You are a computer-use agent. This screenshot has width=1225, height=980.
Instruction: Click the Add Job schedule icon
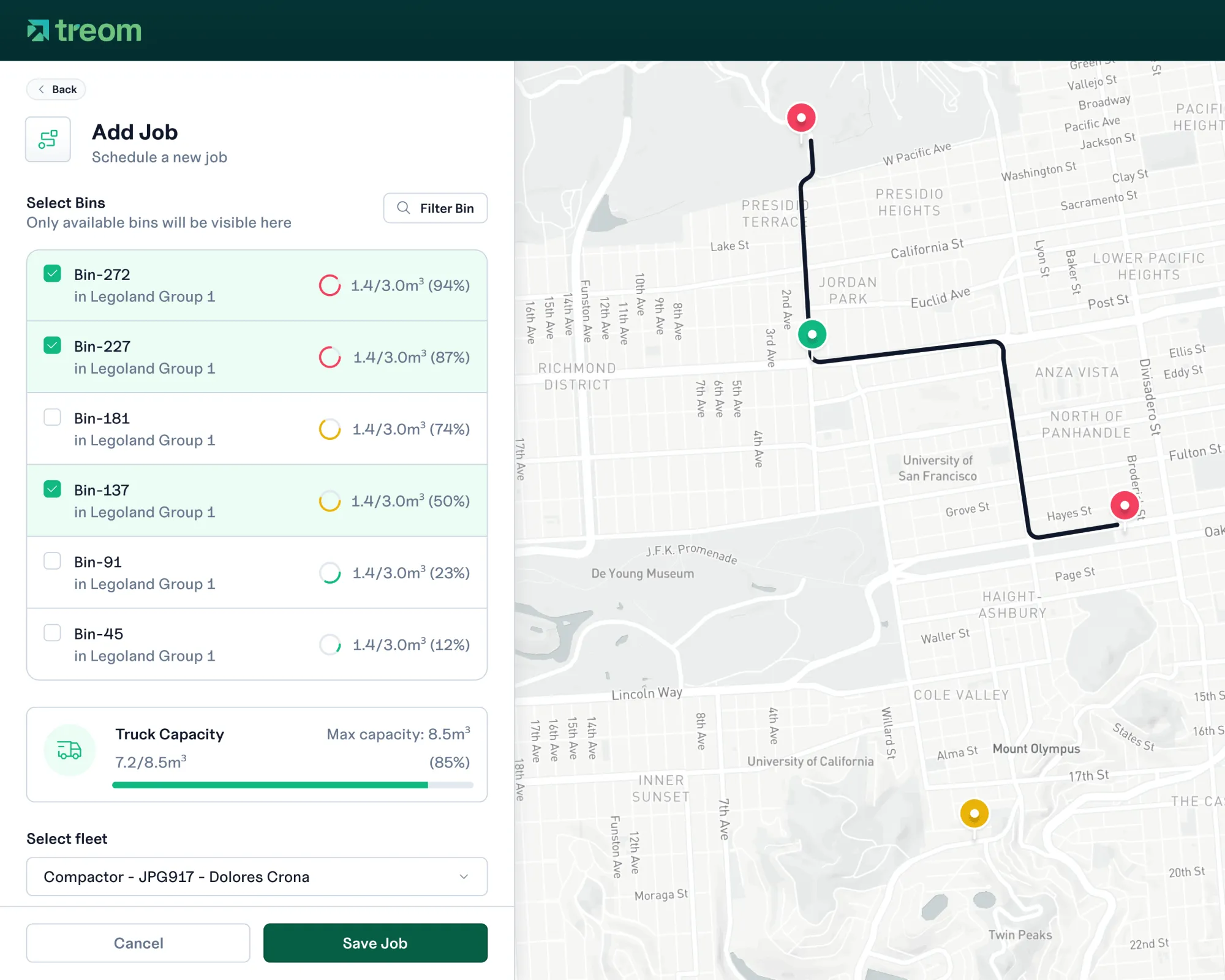(48, 139)
